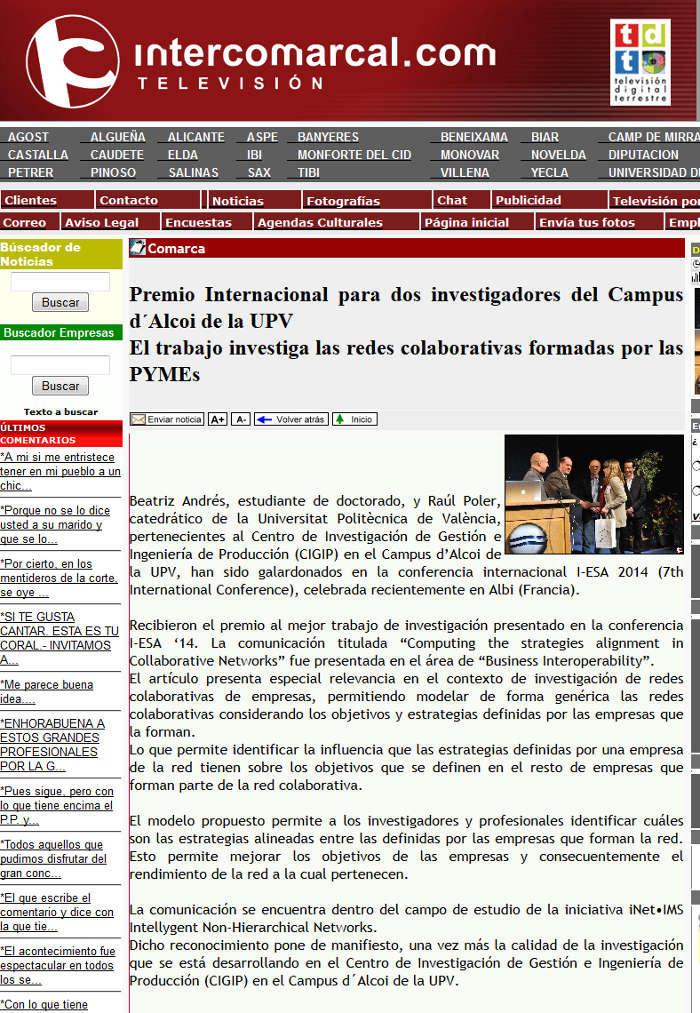Open the Monforte del Cid link
The width and height of the screenshot is (700, 1013).
click(x=354, y=155)
